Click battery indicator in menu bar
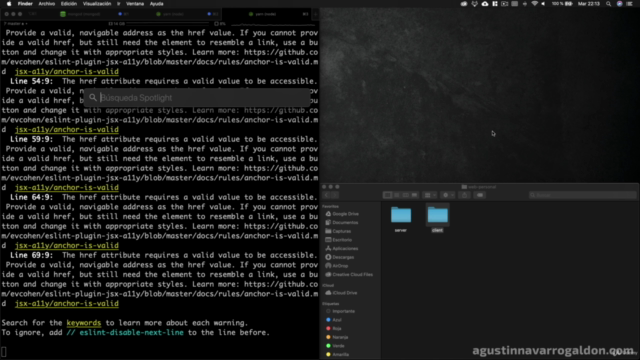Image resolution: width=640 pixels, height=360 pixels. 562,4
